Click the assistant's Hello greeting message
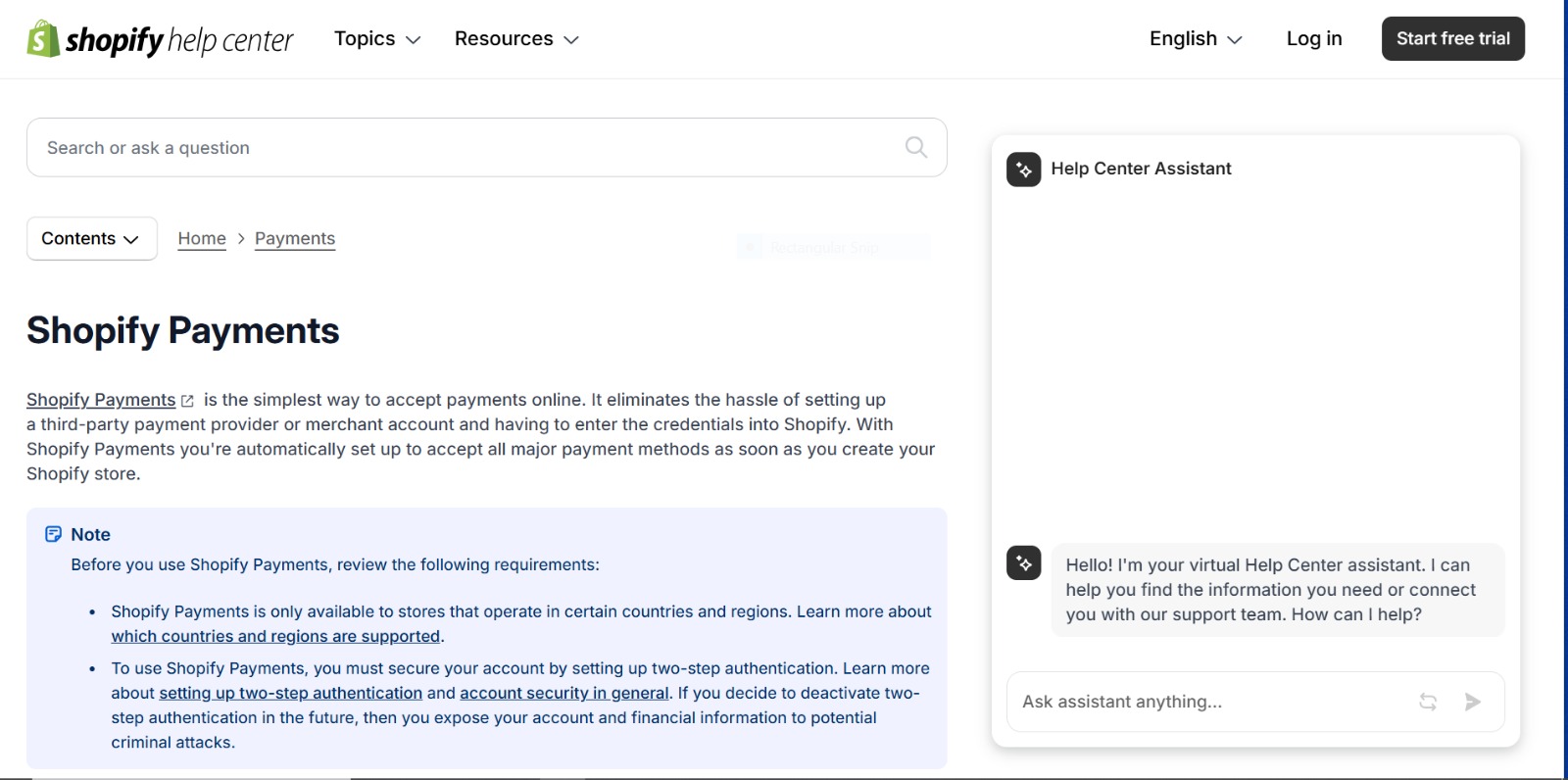Viewport: 1568px width, 780px height. tap(1277, 590)
